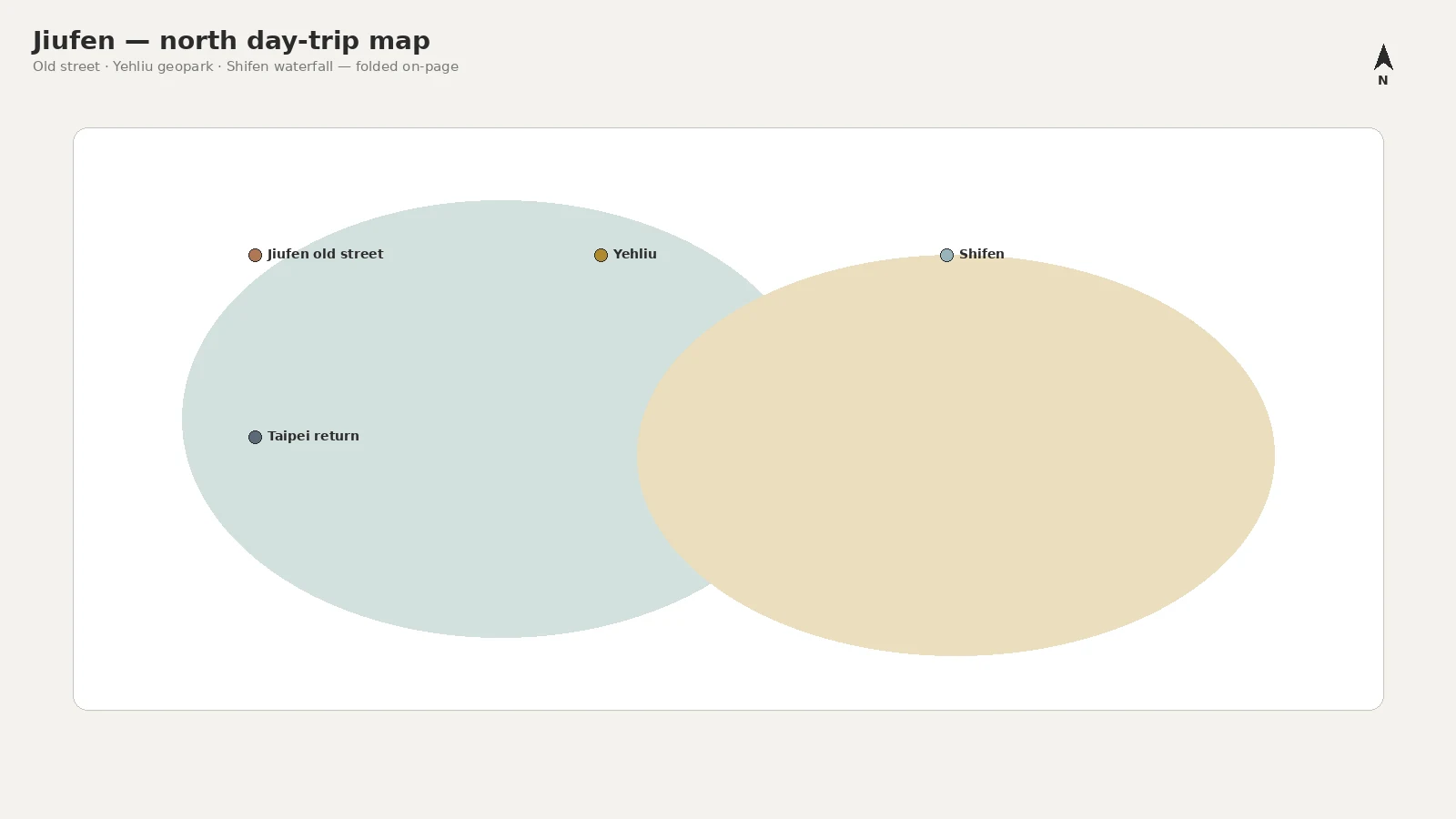Select the Yehliu map marker dot
1456x819 pixels.
tap(601, 255)
